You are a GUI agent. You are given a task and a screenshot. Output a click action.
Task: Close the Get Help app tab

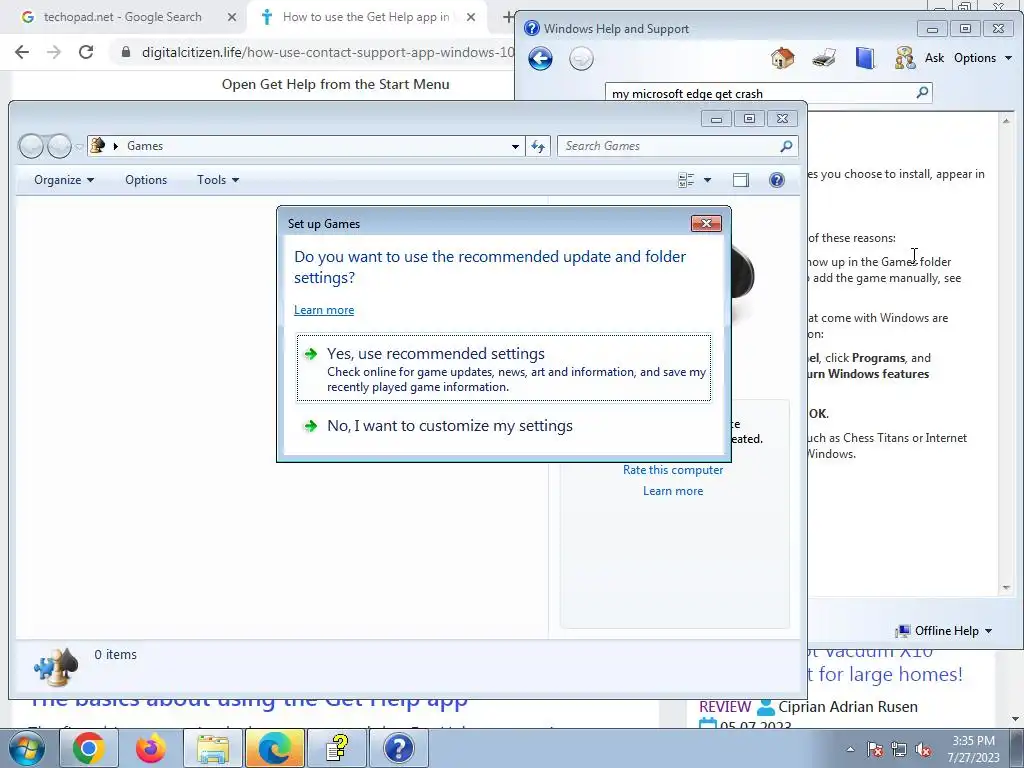471,18
